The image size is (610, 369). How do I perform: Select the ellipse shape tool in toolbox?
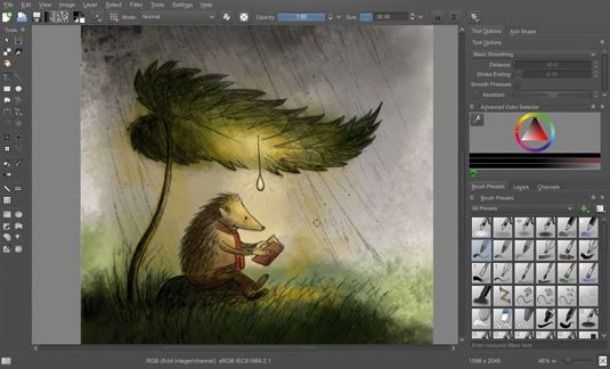pos(18,89)
